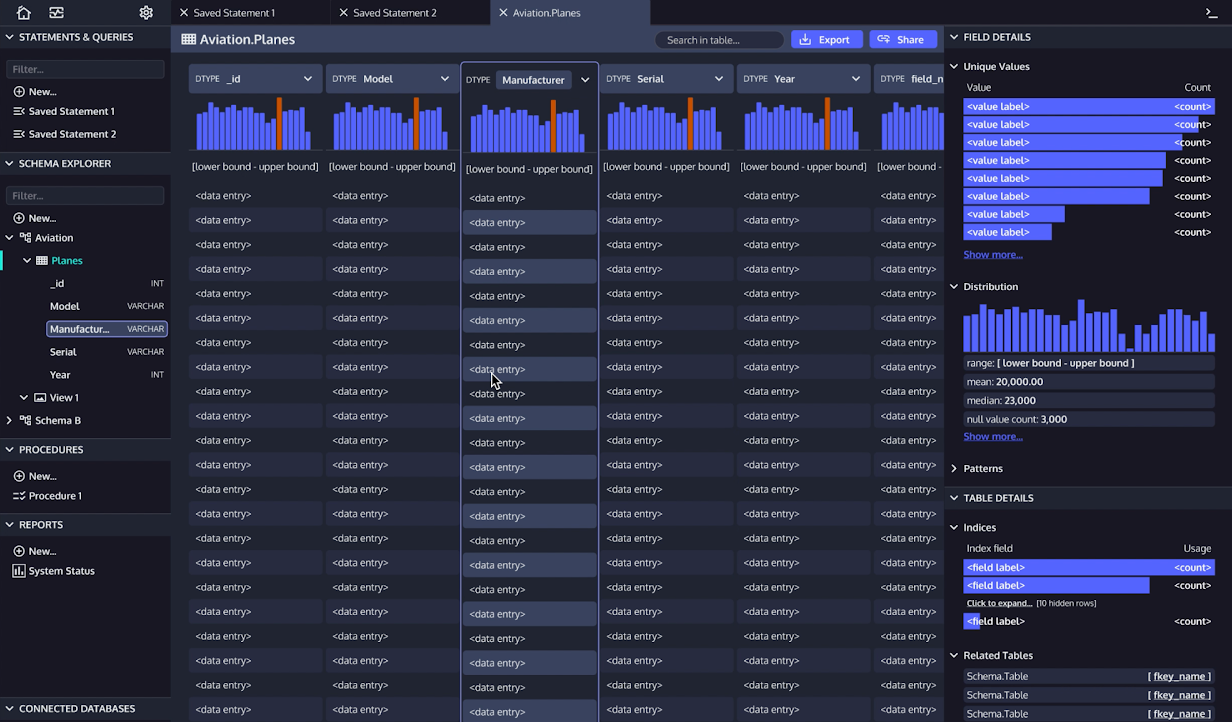The height and width of the screenshot is (722, 1232).
Task: Switch to Saved Statement 1 tab
Action: coord(234,13)
